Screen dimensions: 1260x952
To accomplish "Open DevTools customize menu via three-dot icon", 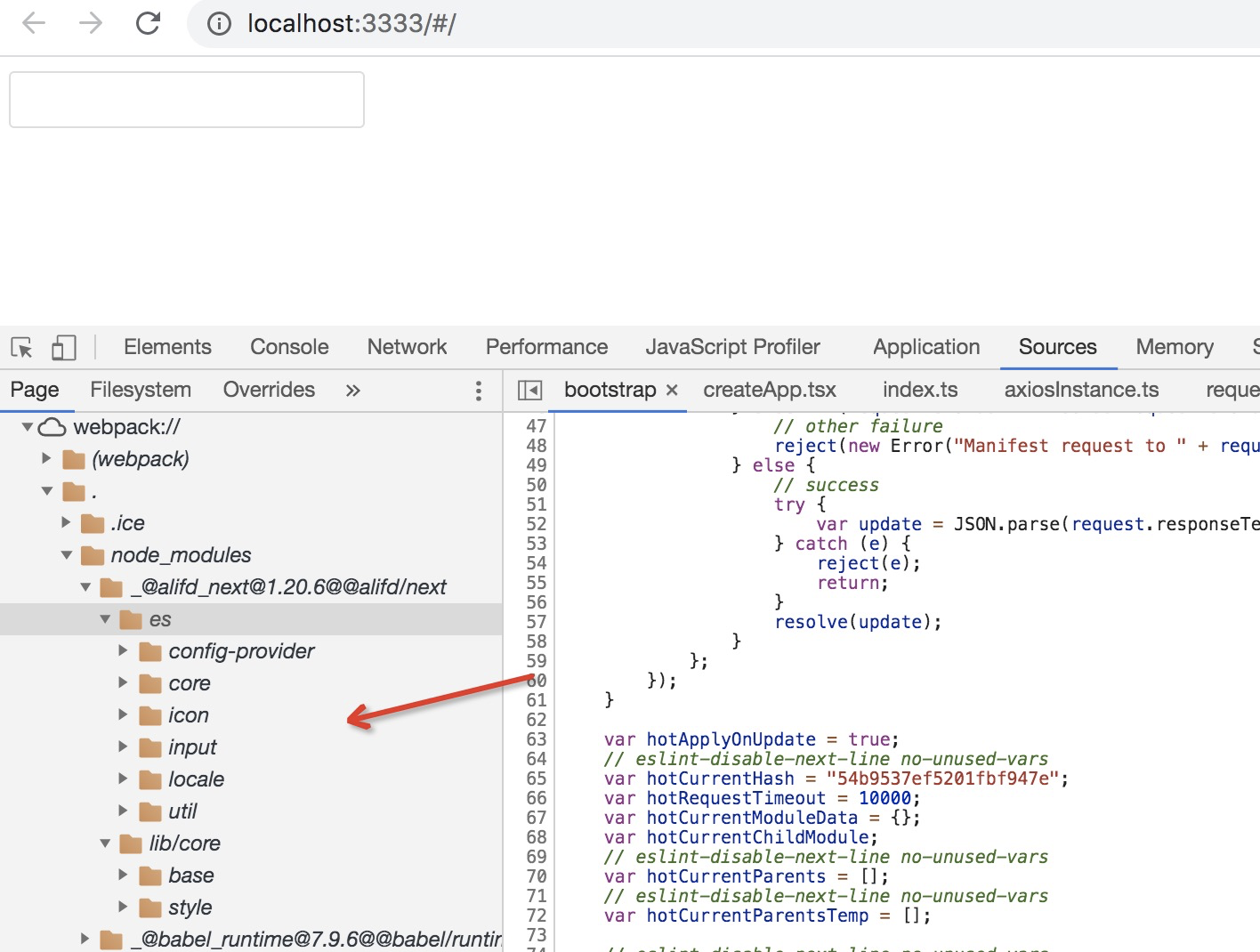I will tap(478, 390).
